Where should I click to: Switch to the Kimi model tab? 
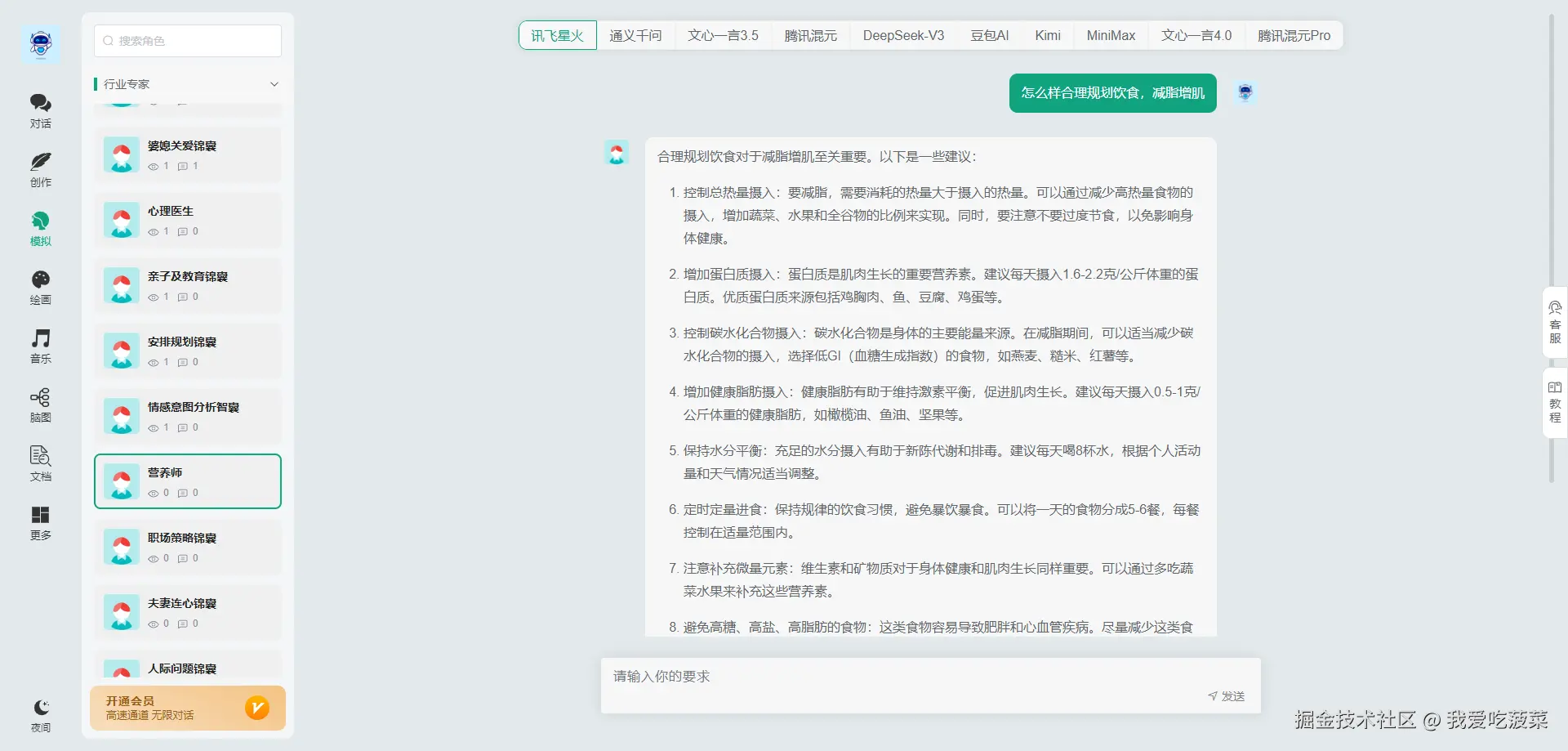(1048, 35)
